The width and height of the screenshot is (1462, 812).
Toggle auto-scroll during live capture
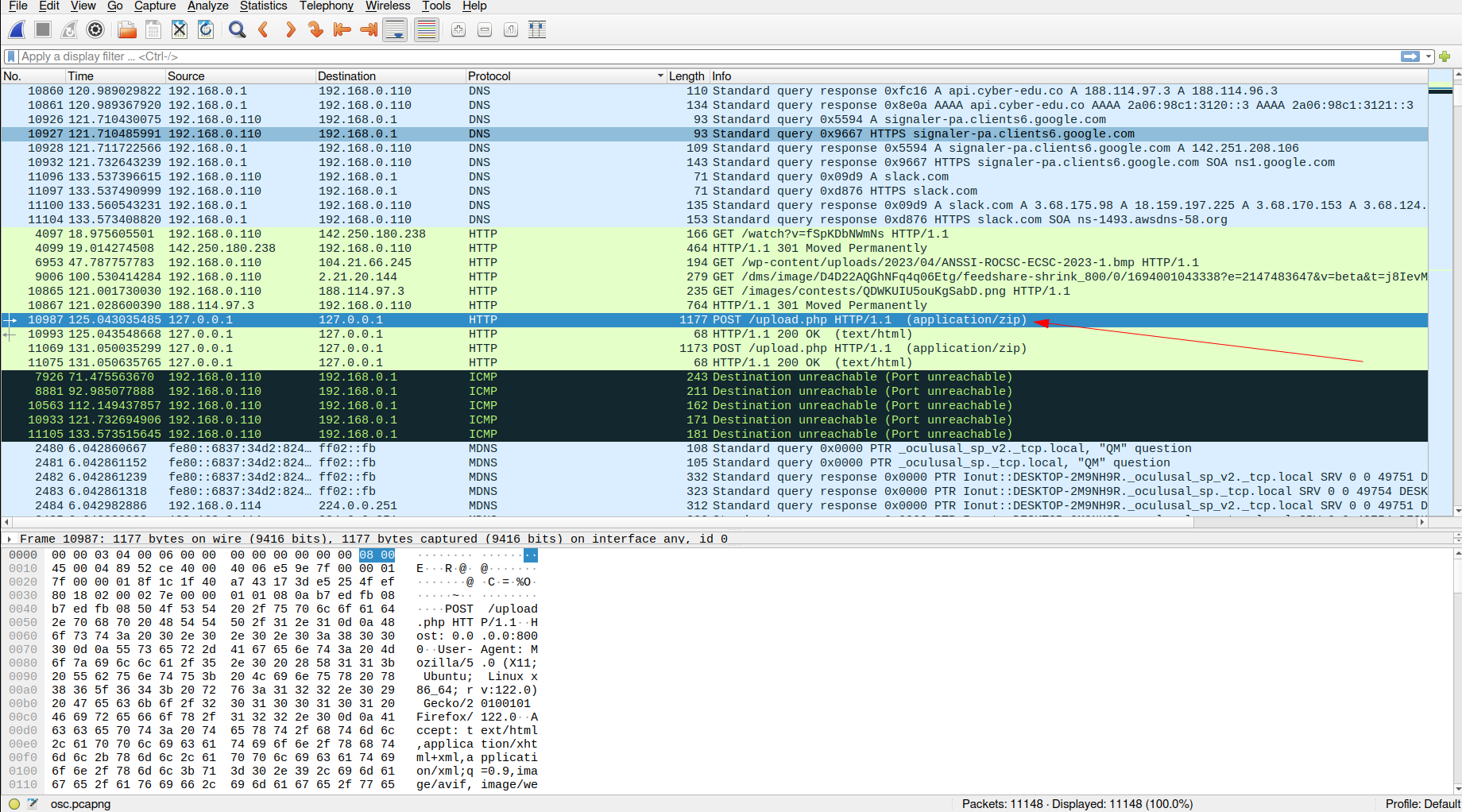(x=395, y=30)
